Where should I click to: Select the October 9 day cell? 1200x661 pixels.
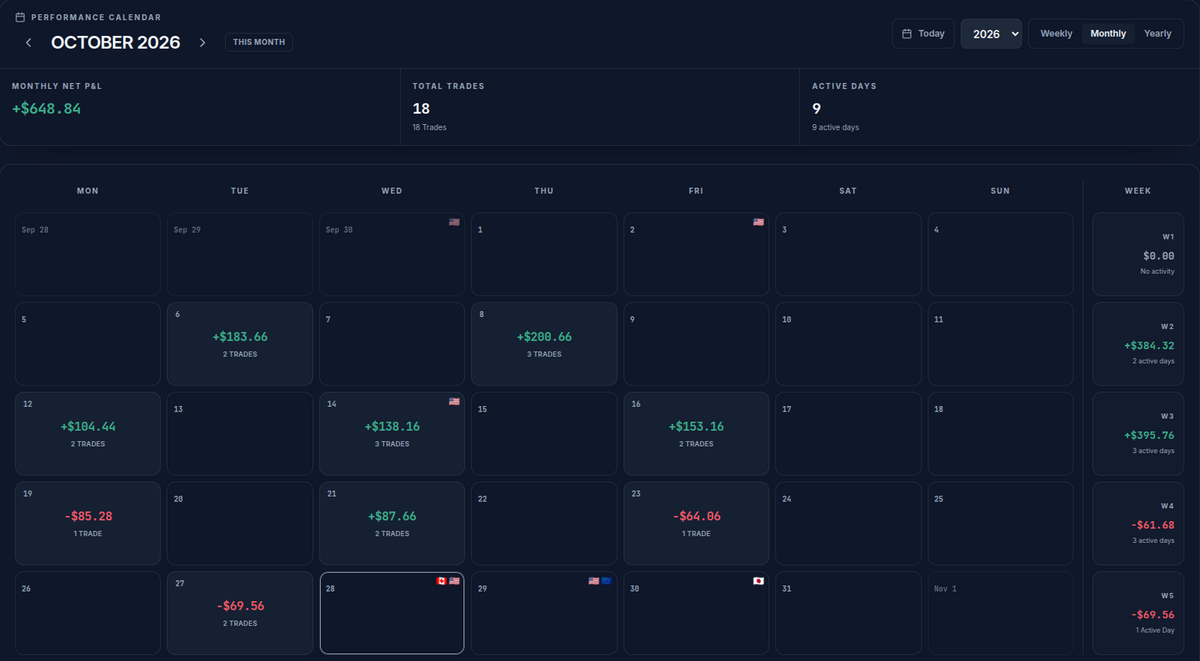click(x=696, y=344)
